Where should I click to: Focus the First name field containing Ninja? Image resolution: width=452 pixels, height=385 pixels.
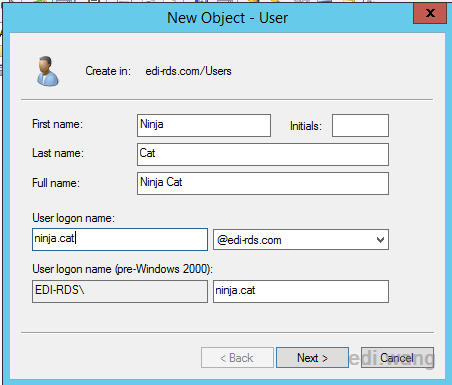pos(204,125)
